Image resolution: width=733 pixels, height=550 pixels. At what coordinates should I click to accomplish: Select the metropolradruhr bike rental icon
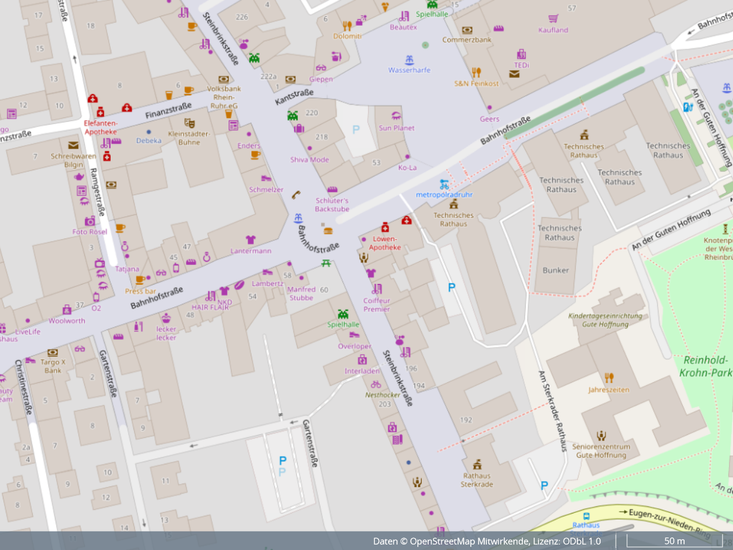click(x=444, y=183)
